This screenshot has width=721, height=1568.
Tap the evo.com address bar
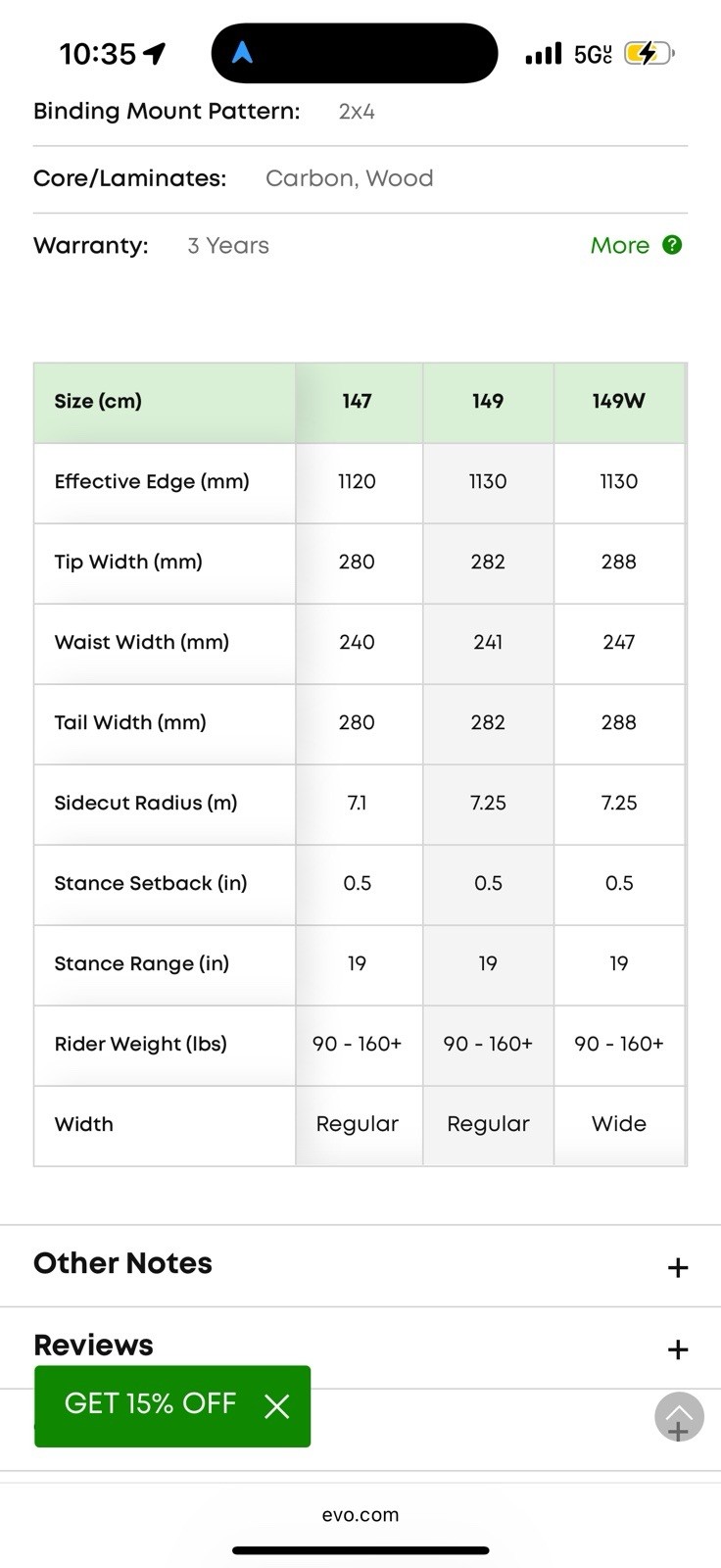(x=360, y=1514)
